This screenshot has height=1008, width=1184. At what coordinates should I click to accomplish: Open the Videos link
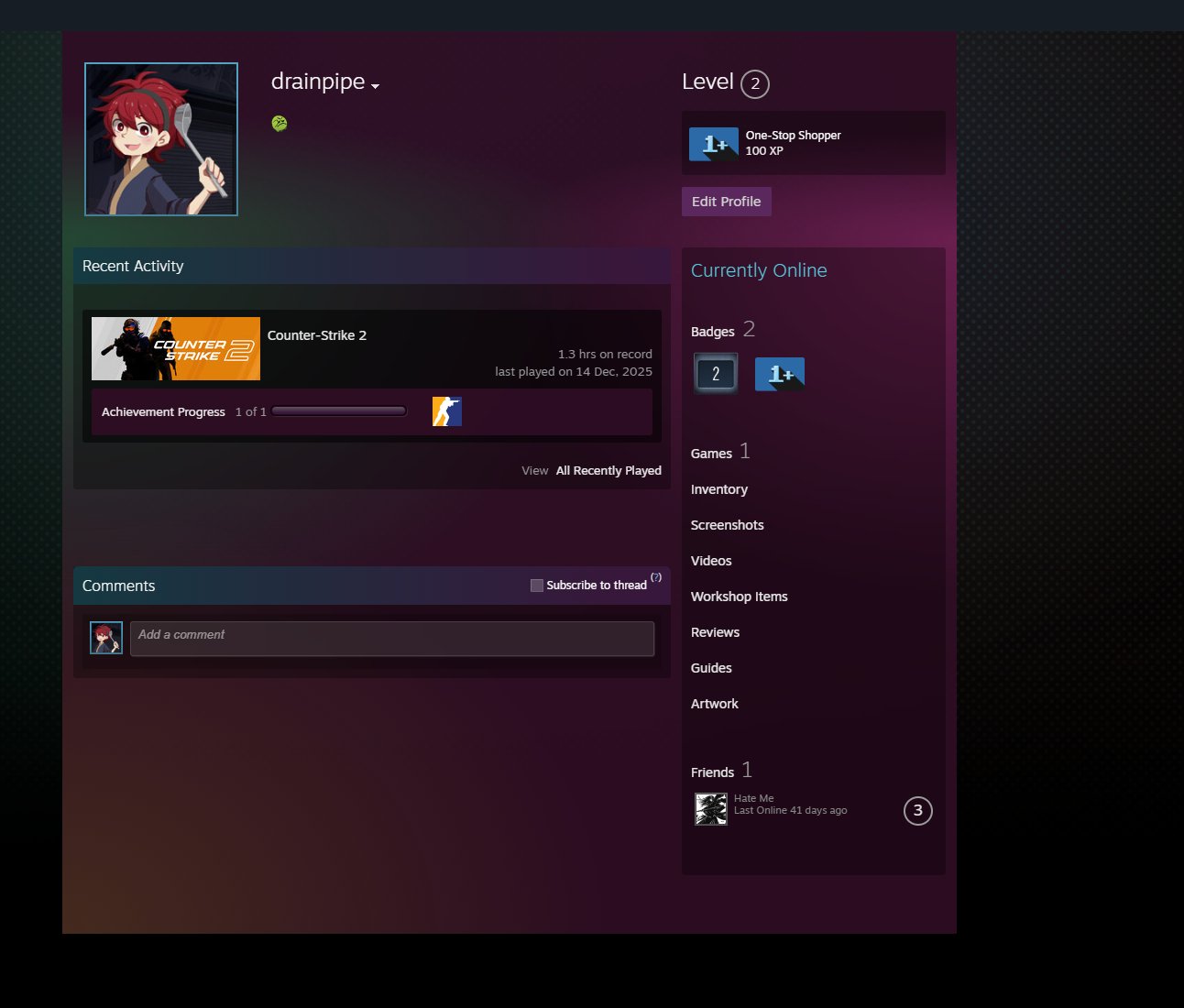coord(711,561)
